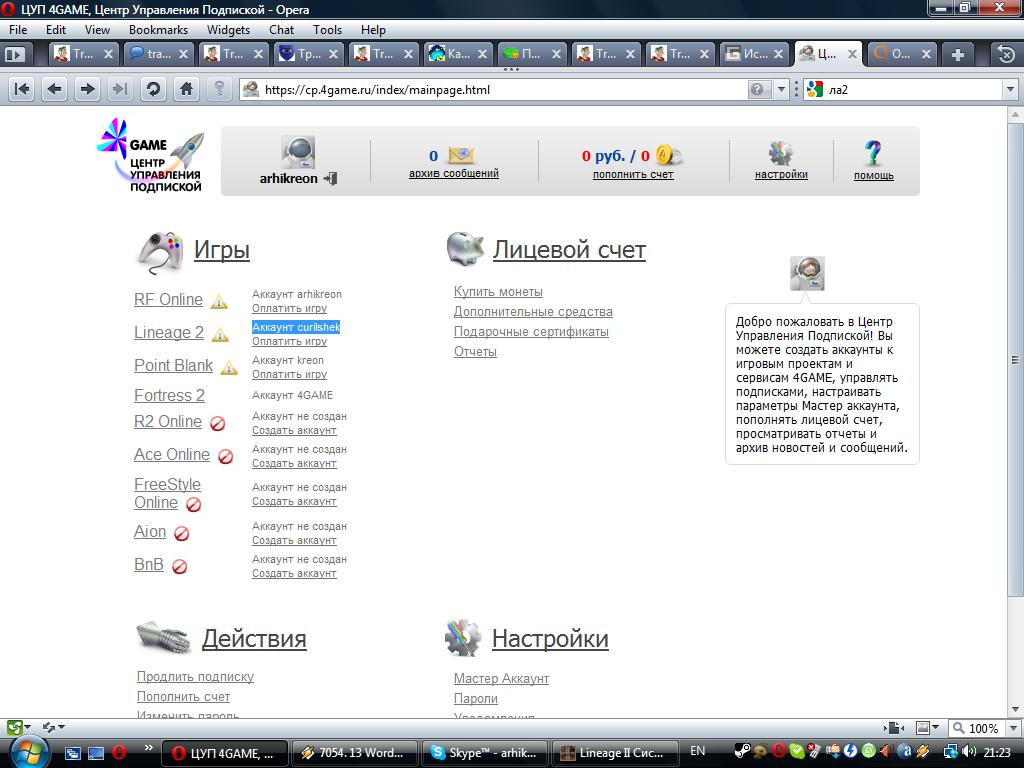Open Мастер Аккаунт link
This screenshot has width=1024, height=768.
pos(501,679)
